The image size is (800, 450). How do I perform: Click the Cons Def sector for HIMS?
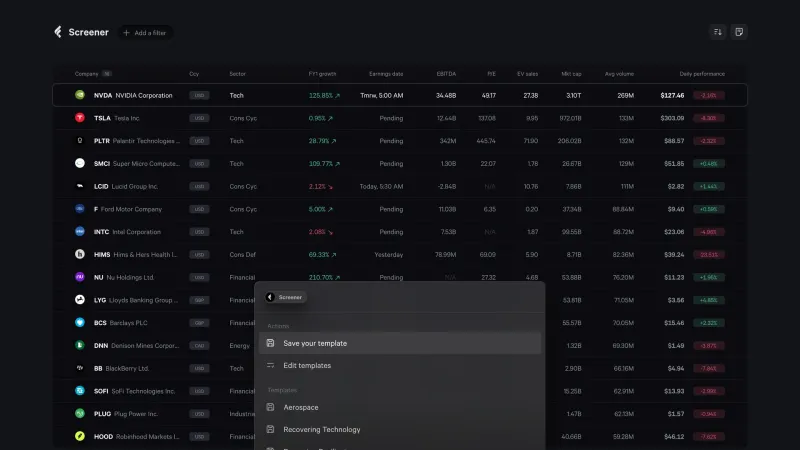[242, 255]
